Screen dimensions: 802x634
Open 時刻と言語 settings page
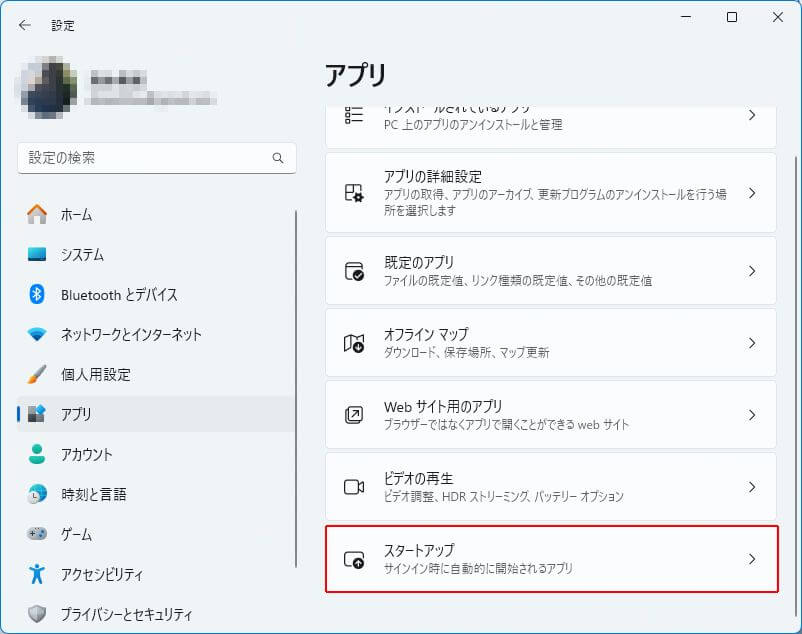click(x=93, y=494)
